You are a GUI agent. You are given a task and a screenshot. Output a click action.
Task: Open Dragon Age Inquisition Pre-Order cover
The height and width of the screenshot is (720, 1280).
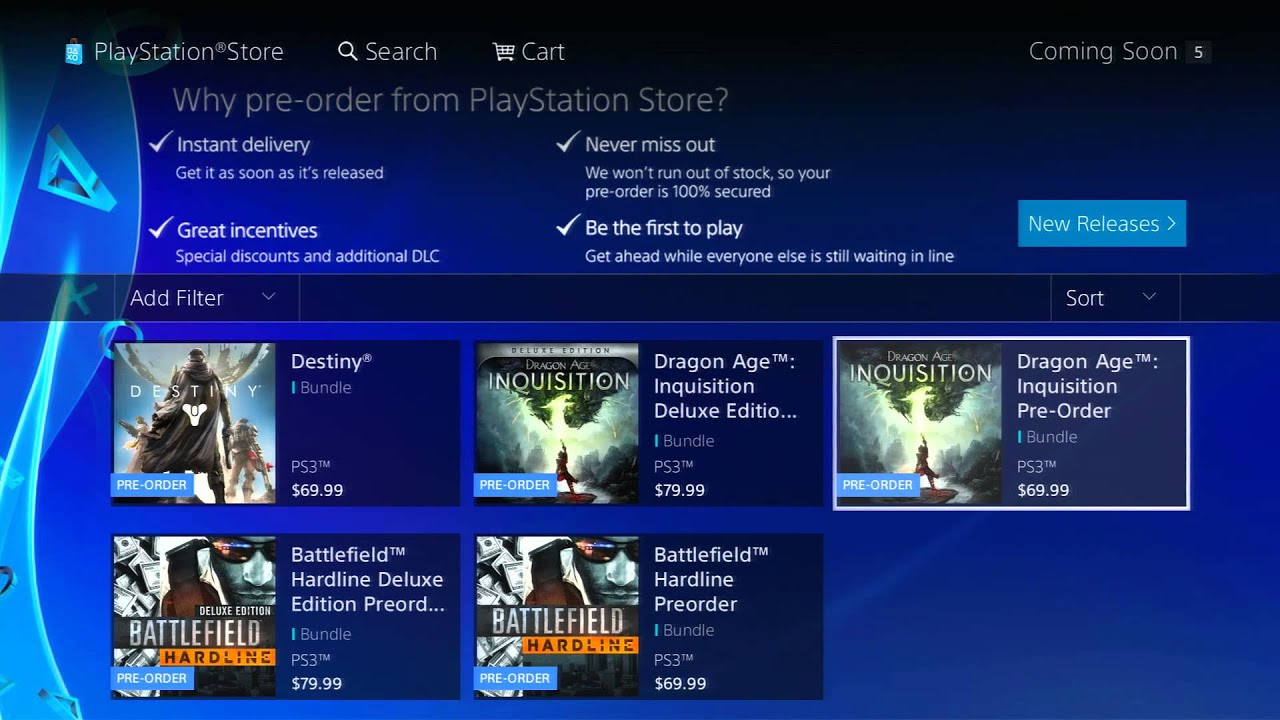pos(919,424)
